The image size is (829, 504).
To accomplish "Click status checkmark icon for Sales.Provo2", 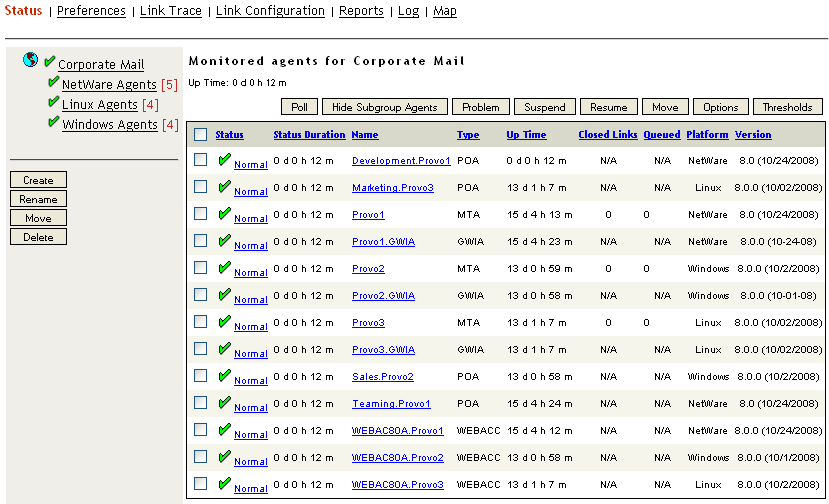I will [x=224, y=375].
